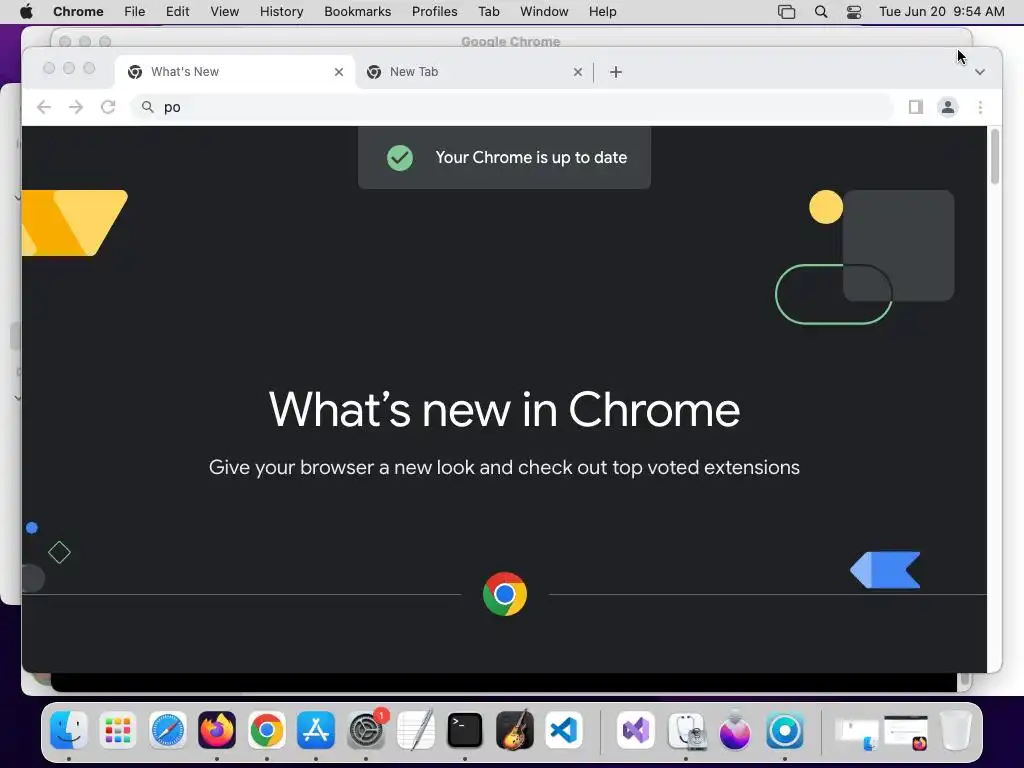Open System Preferences from the Dock
Screen dimensions: 1024x768
tap(366, 730)
